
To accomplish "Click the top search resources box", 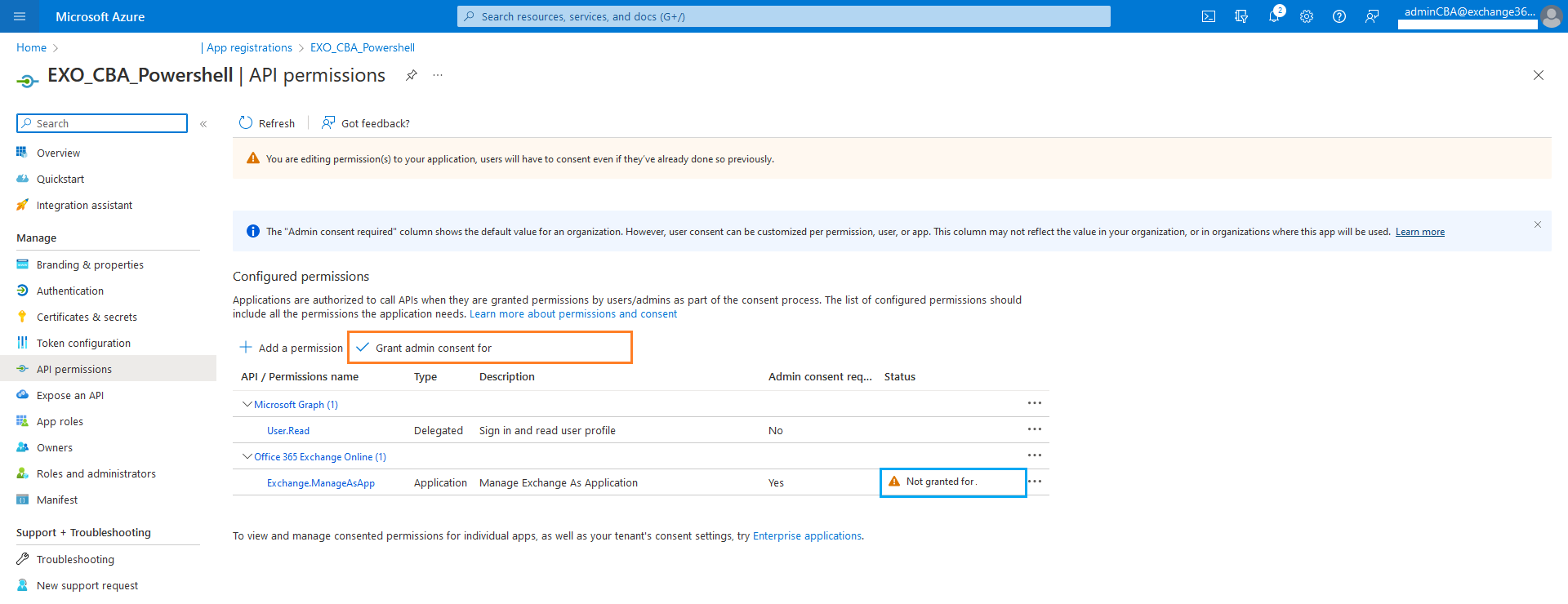I will (784, 16).
